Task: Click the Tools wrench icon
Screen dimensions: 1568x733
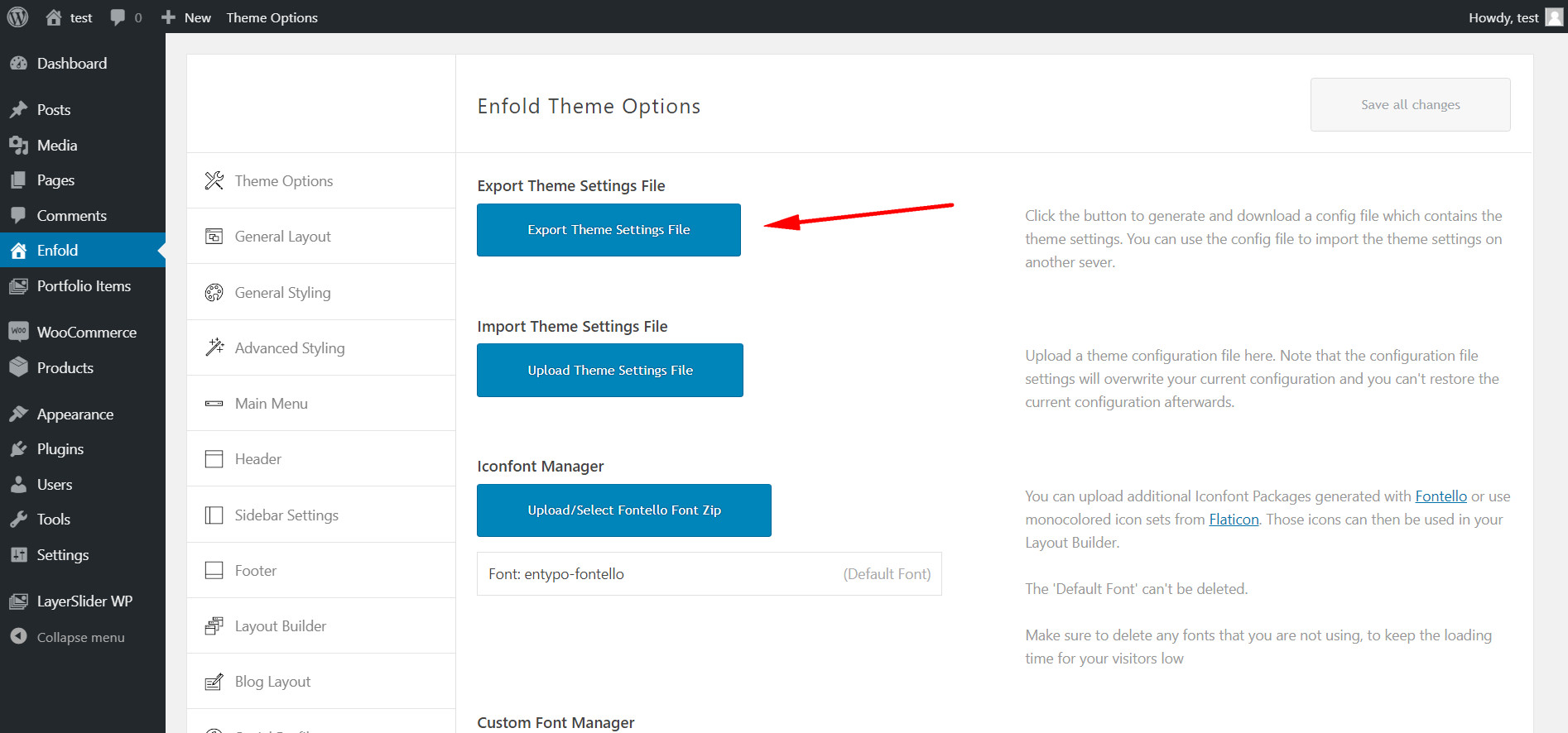Action: (18, 520)
